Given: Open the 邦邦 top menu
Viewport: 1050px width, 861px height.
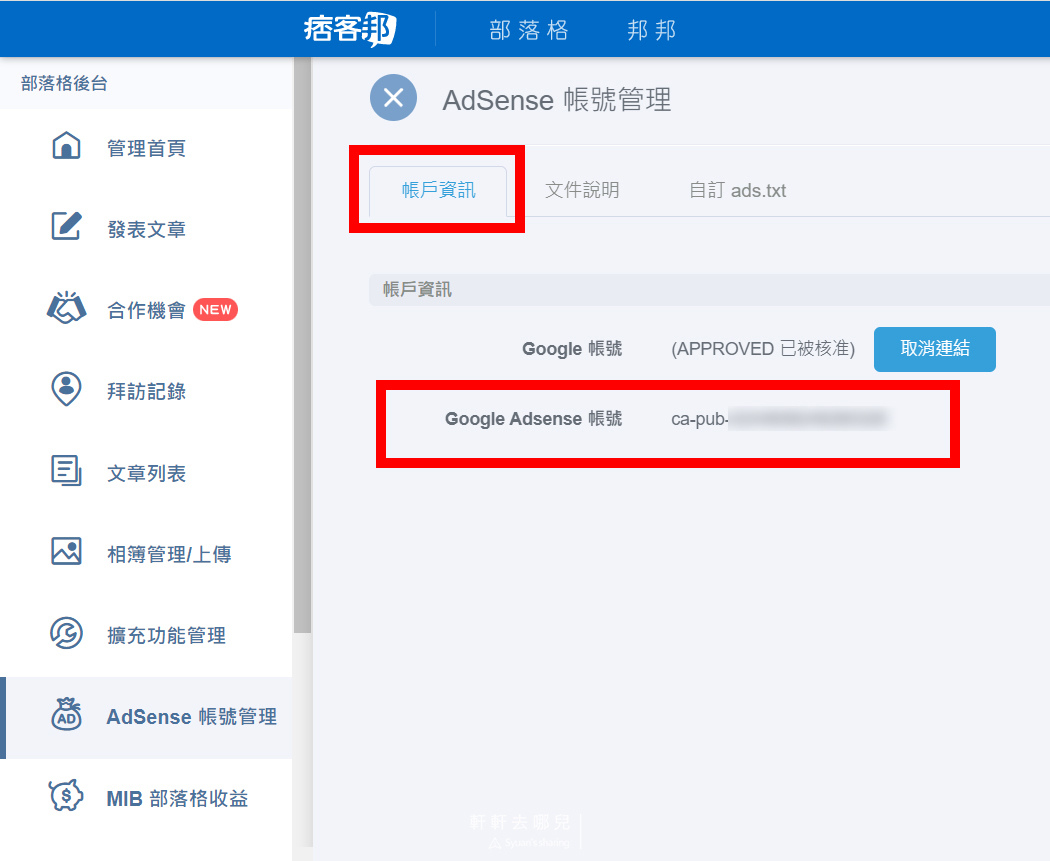Looking at the screenshot, I should click(x=652, y=30).
